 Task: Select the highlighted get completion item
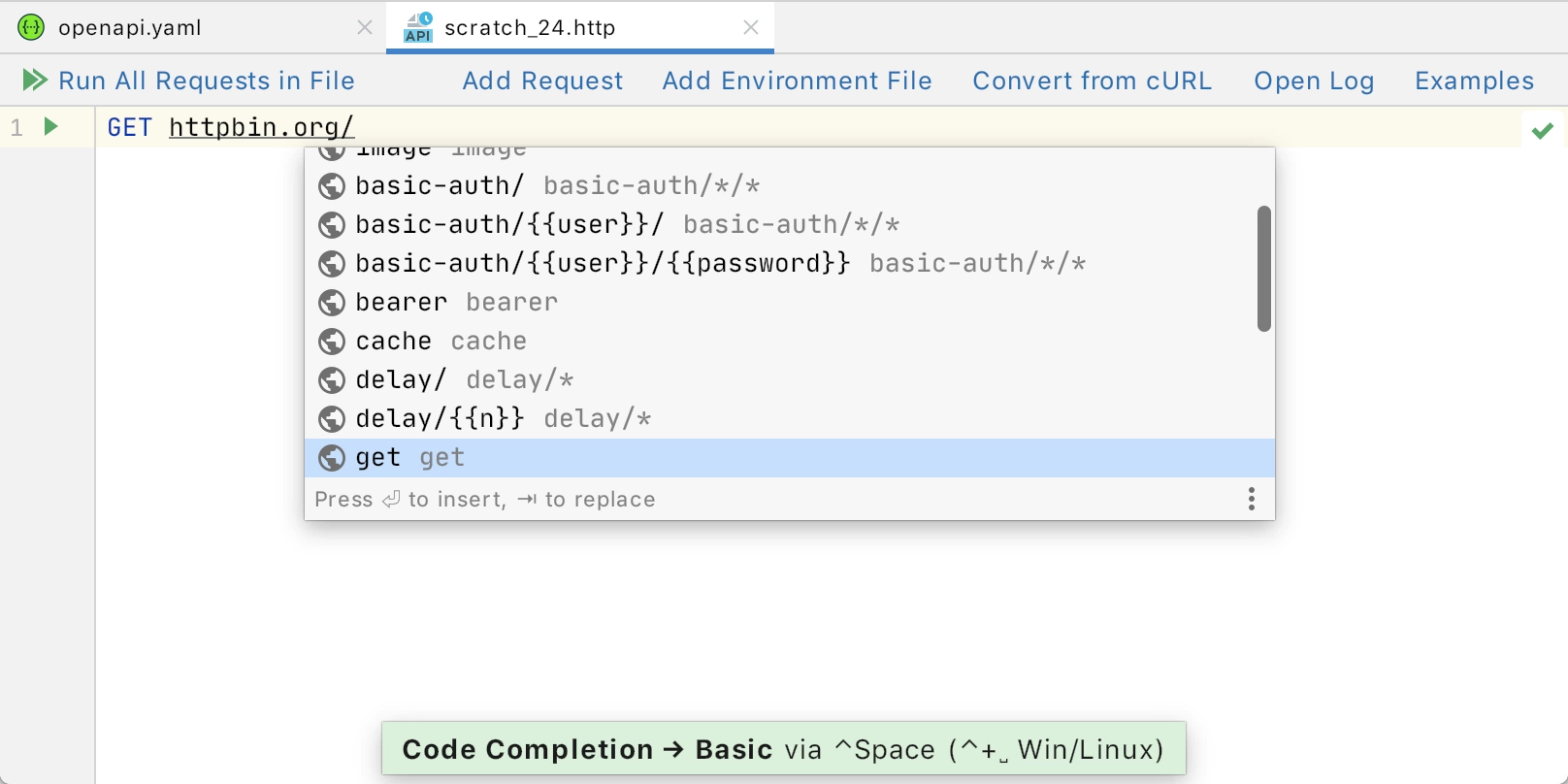(x=789, y=457)
